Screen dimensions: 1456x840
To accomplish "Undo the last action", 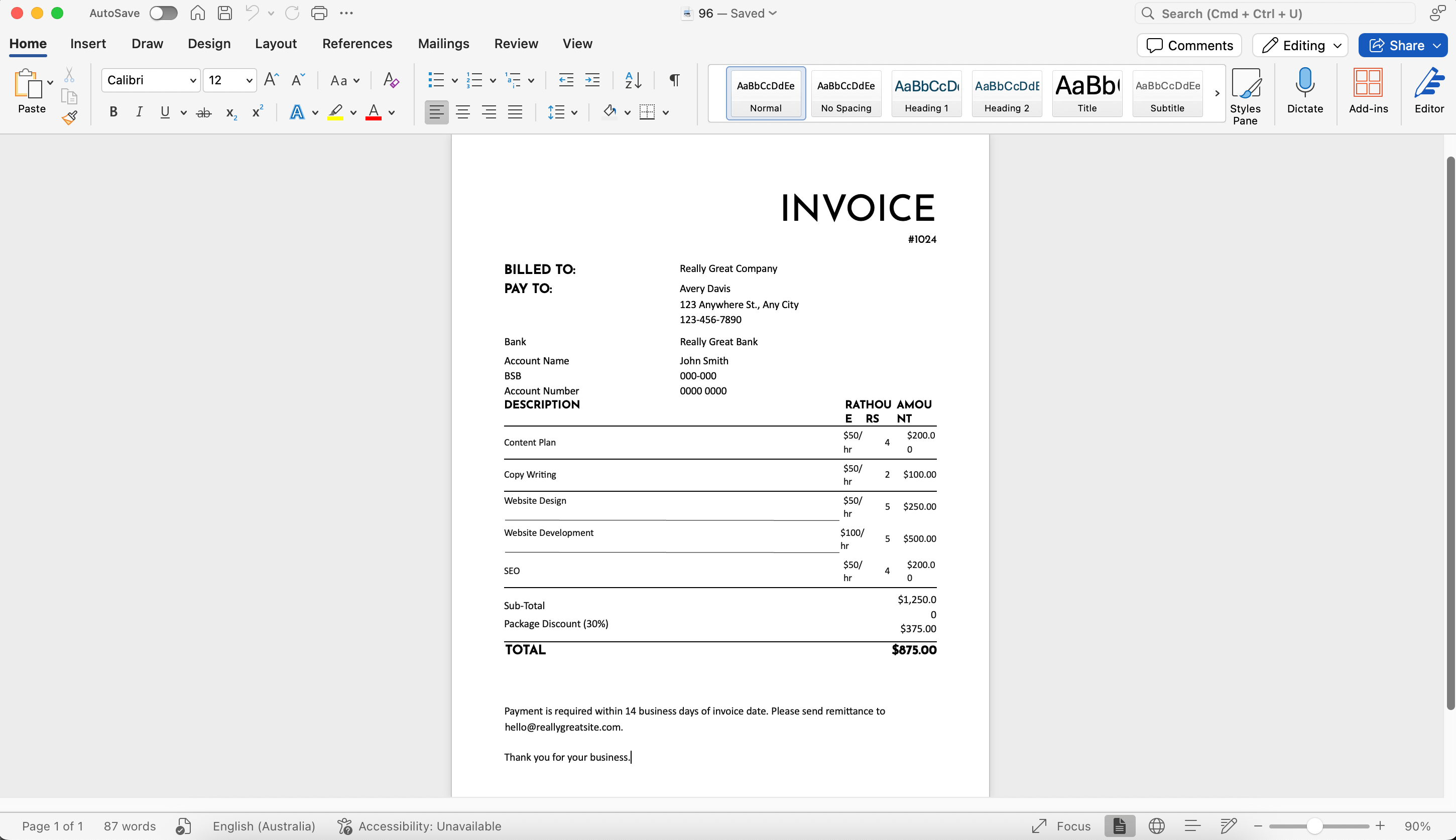I will pos(252,13).
